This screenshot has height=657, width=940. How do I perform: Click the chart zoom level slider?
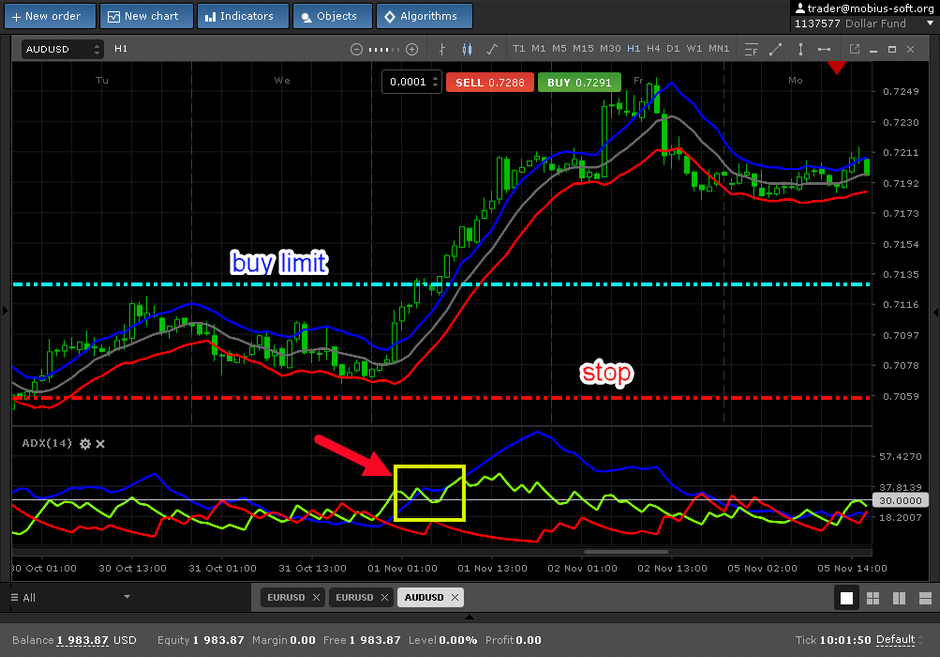384,49
